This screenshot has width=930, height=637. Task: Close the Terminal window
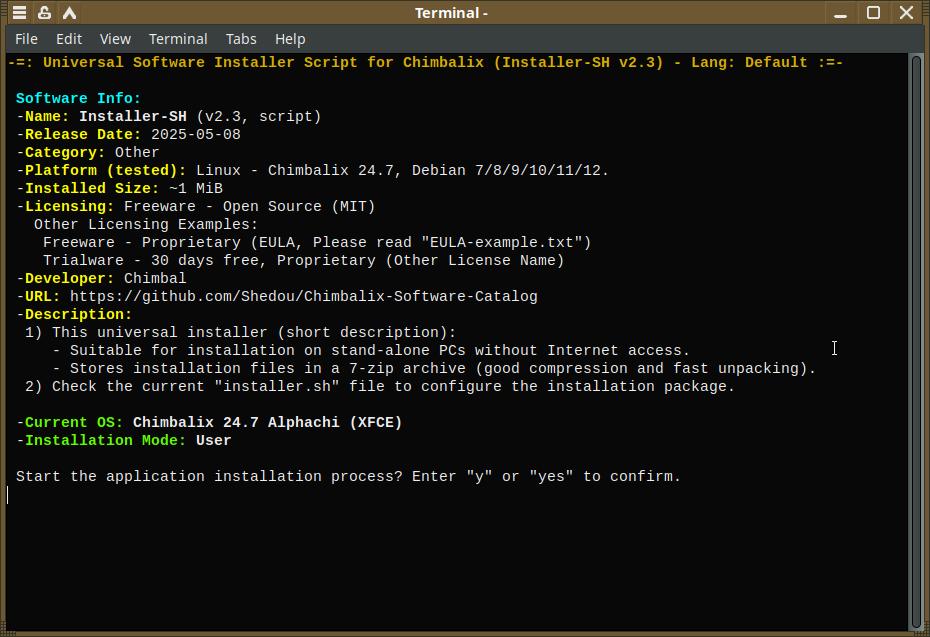coord(906,13)
